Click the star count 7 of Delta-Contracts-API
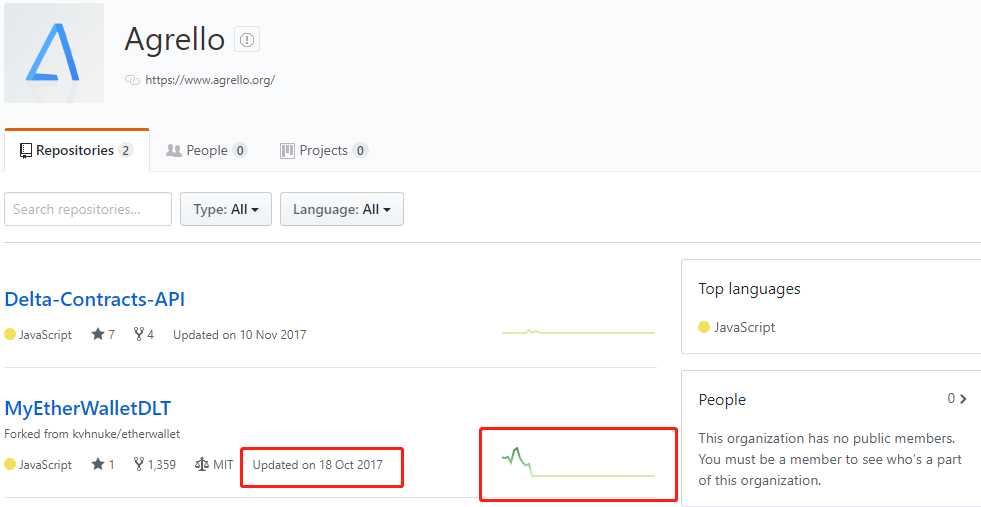 pyautogui.click(x=103, y=334)
